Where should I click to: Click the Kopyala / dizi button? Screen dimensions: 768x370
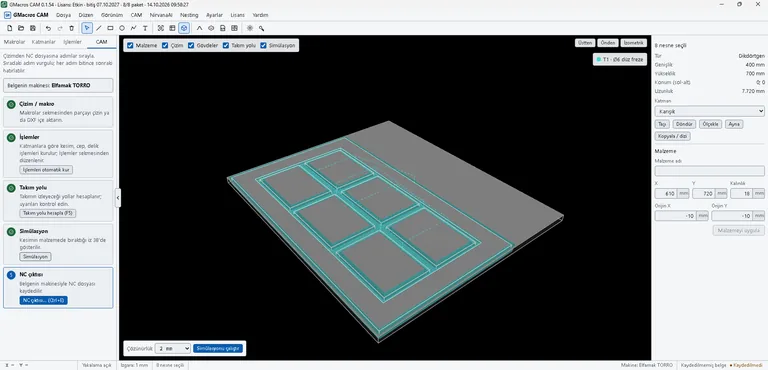click(672, 136)
